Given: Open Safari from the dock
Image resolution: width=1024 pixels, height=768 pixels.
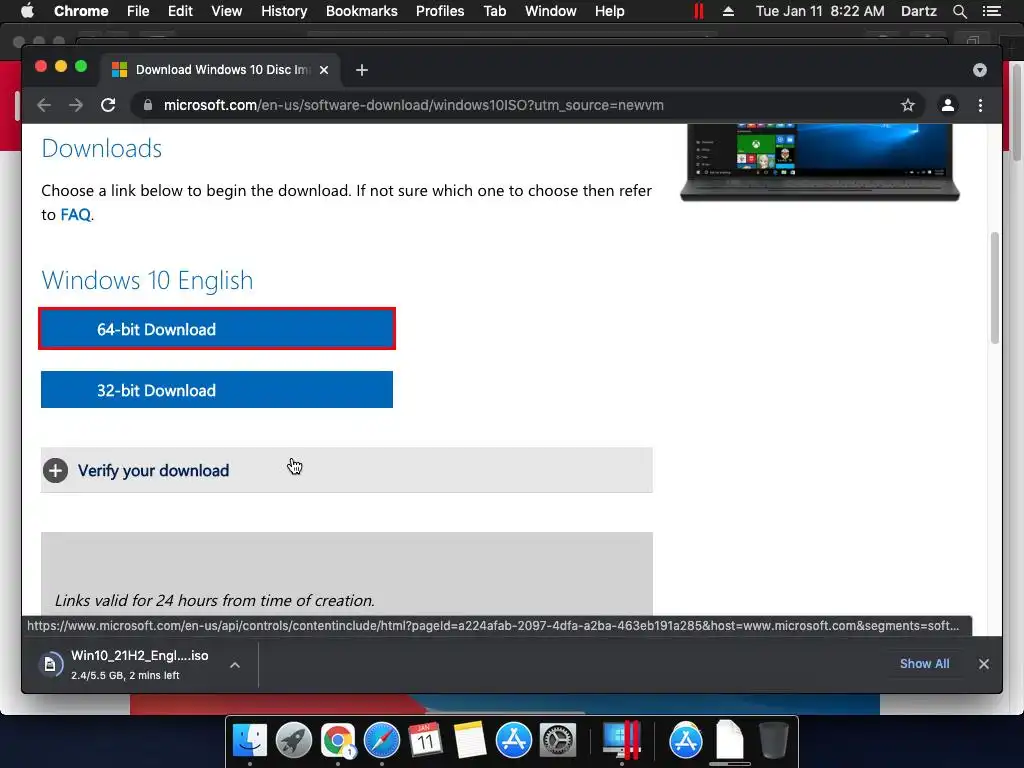Looking at the screenshot, I should pyautogui.click(x=381, y=740).
